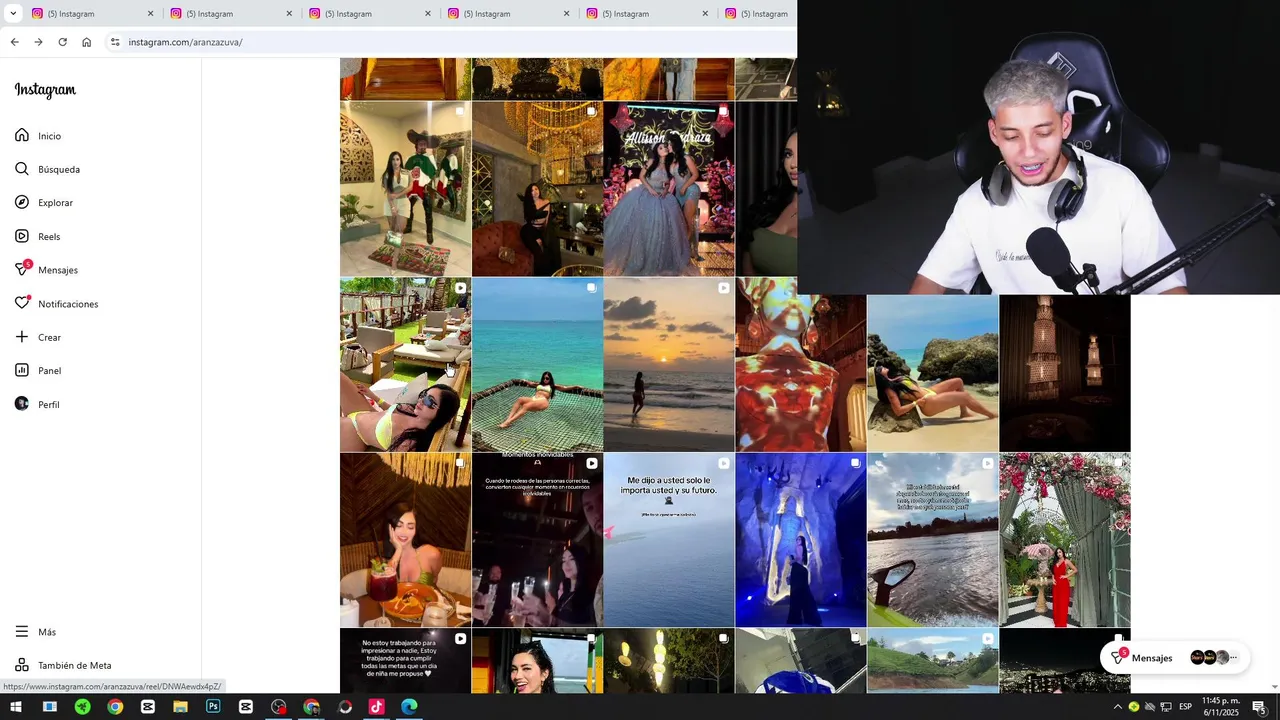Click the network icon in system tray
This screenshot has width=1280, height=720.
tap(1166, 707)
